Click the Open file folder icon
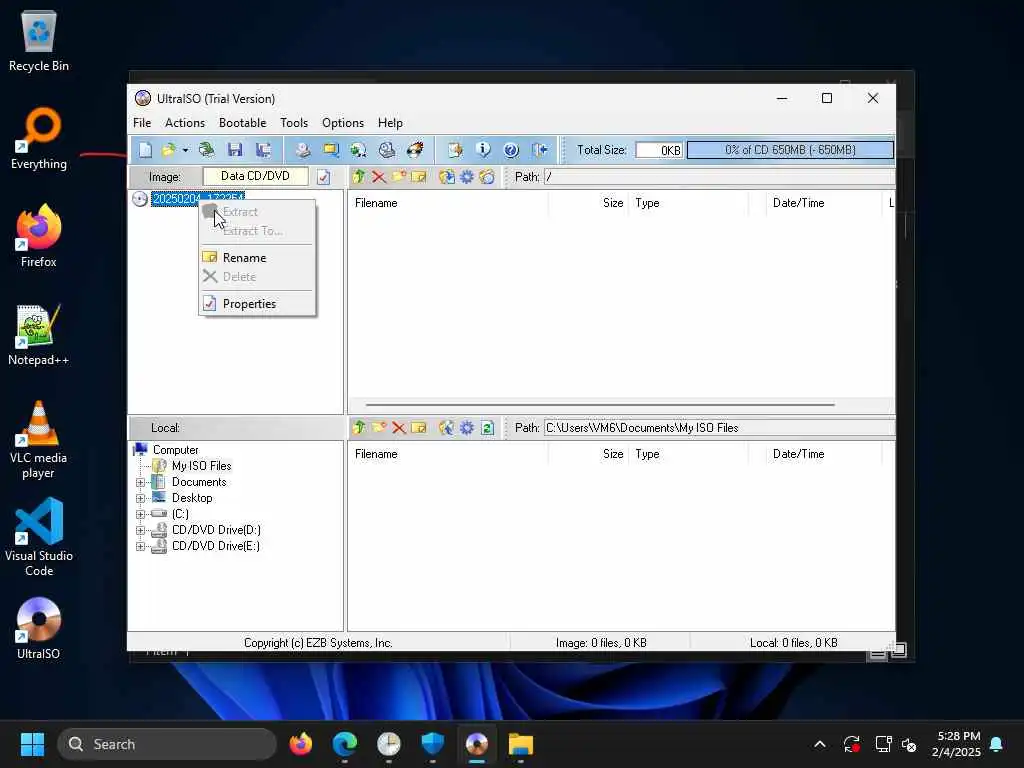1024x768 pixels. [x=168, y=150]
